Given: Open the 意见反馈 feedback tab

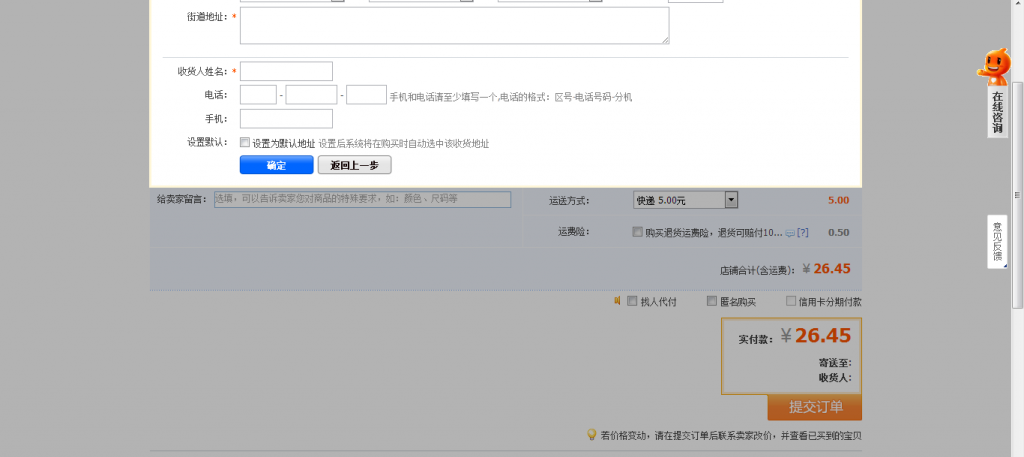Looking at the screenshot, I should click(x=997, y=241).
